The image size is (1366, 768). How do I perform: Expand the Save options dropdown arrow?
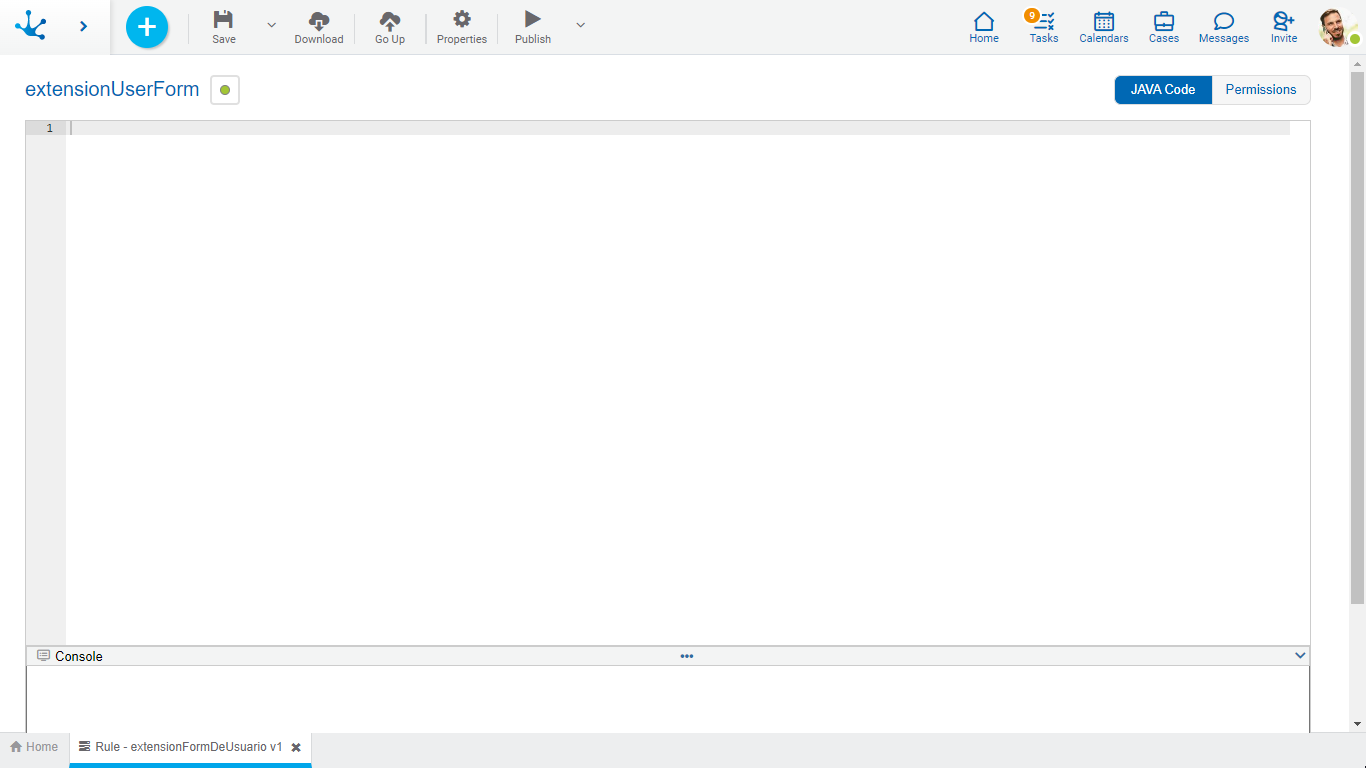point(271,25)
